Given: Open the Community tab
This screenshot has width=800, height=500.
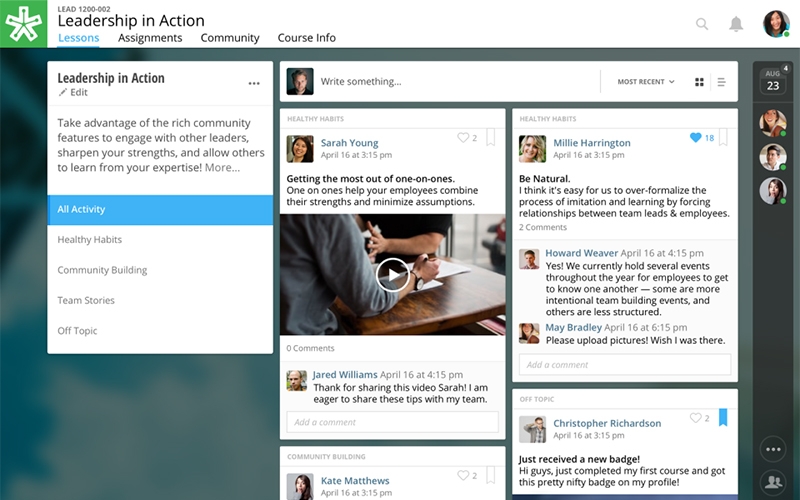Looking at the screenshot, I should (x=230, y=38).
